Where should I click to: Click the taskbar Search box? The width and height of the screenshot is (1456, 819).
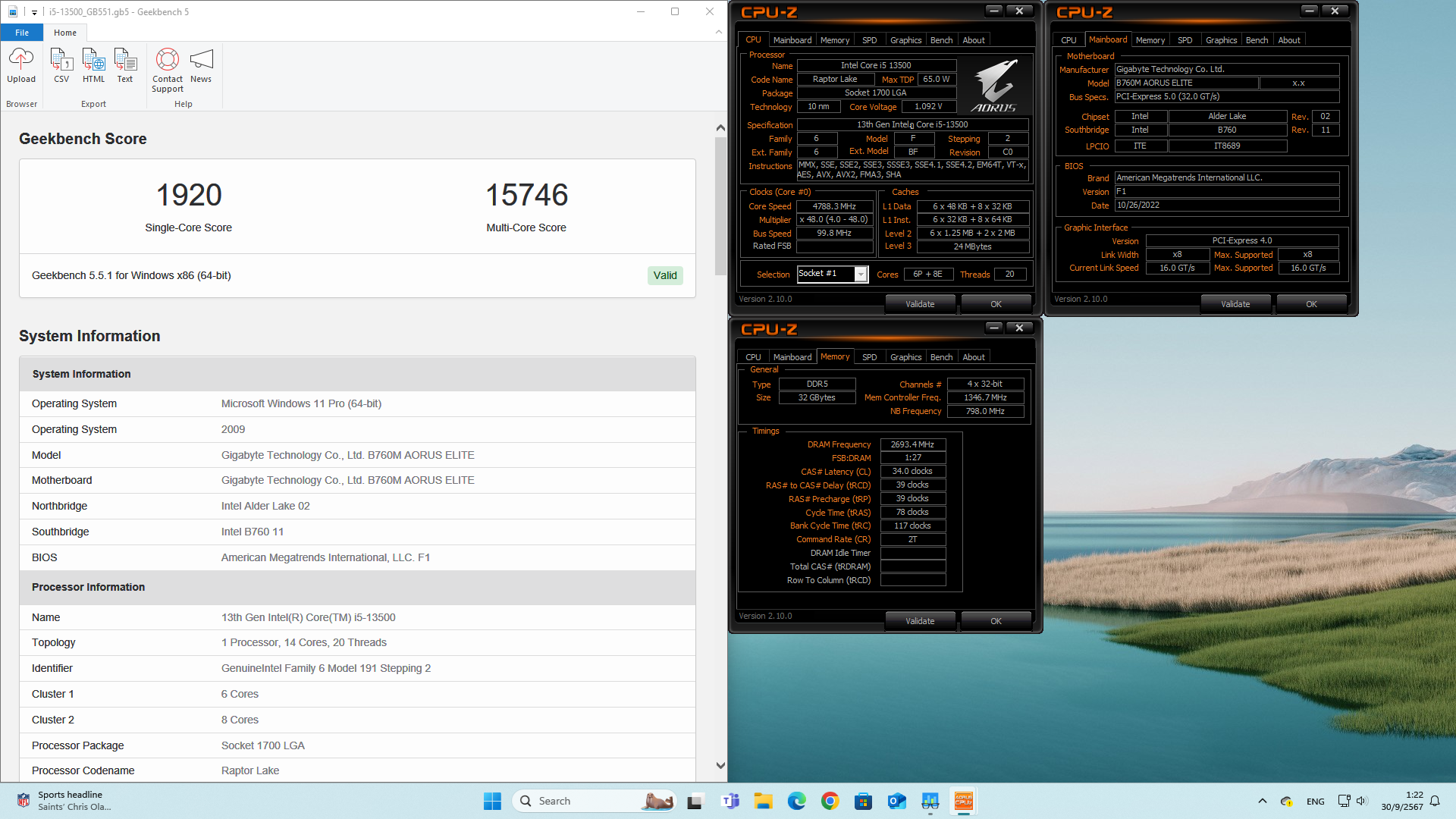click(x=595, y=801)
